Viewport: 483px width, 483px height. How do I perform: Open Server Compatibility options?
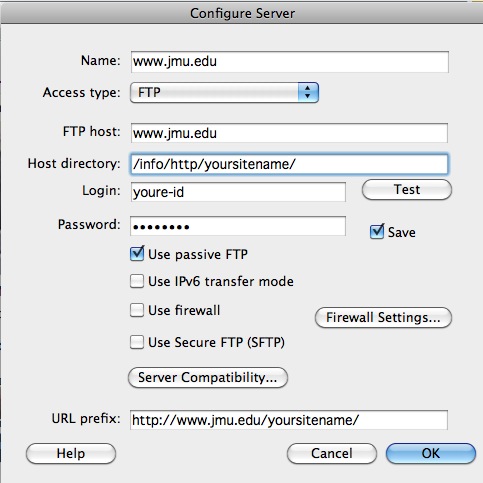coord(208,377)
